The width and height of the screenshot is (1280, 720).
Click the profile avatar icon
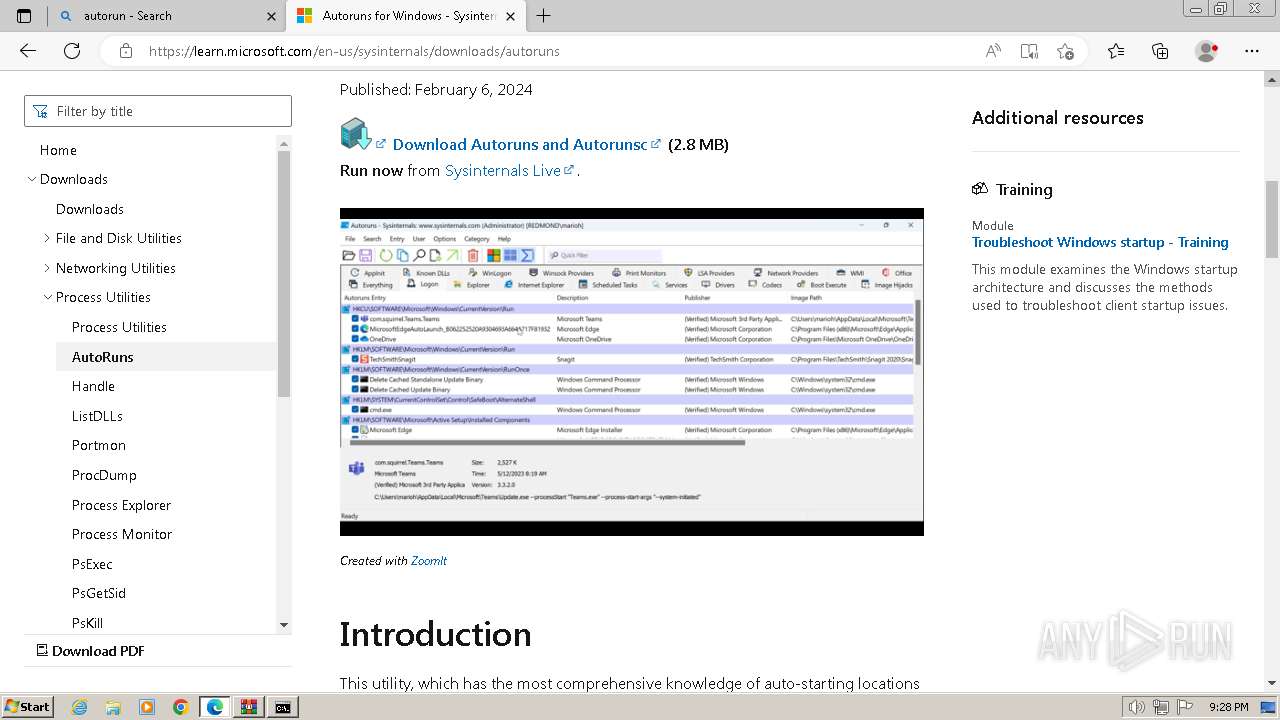(x=1207, y=51)
